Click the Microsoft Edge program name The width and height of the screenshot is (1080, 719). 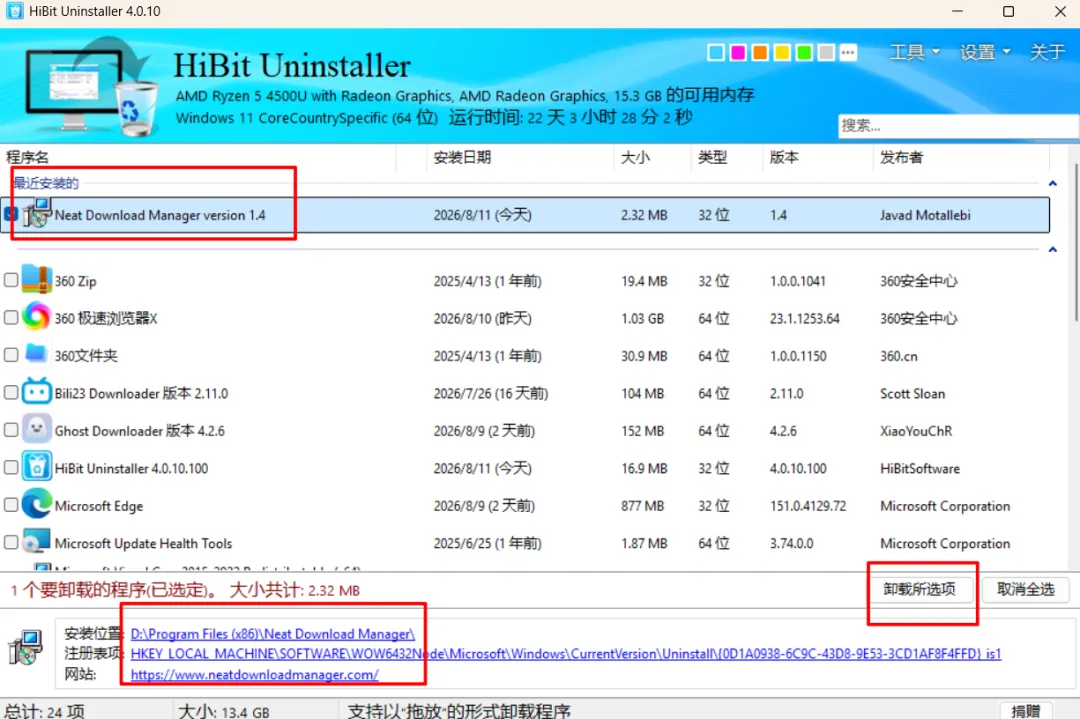pyautogui.click(x=98, y=506)
